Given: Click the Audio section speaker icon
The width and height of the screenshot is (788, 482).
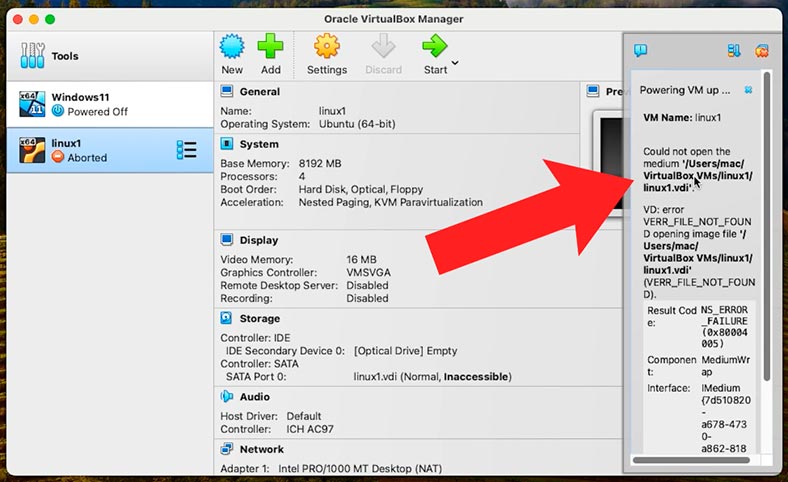Looking at the screenshot, I should [x=227, y=396].
